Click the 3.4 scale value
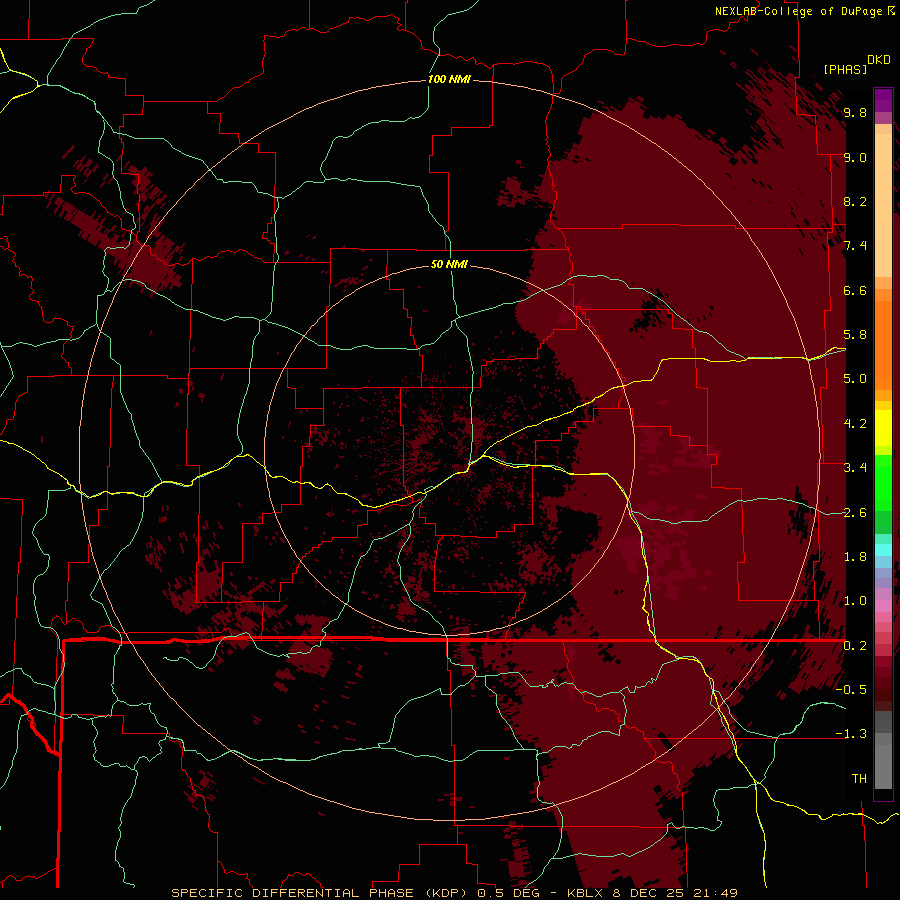This screenshot has width=900, height=900. pyautogui.click(x=855, y=468)
